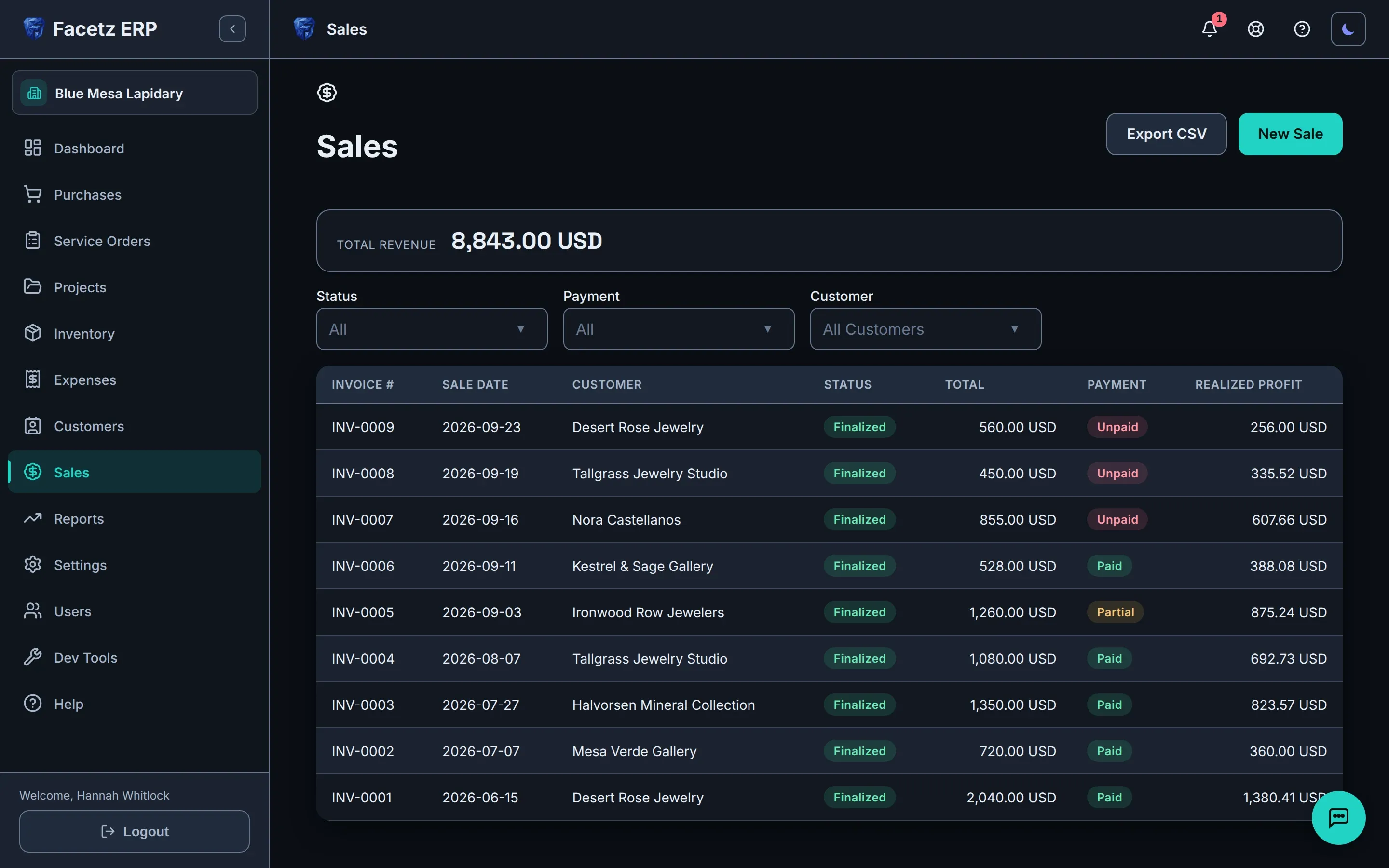The width and height of the screenshot is (1389, 868).
Task: Click the Projects folder icon
Action: [33, 287]
